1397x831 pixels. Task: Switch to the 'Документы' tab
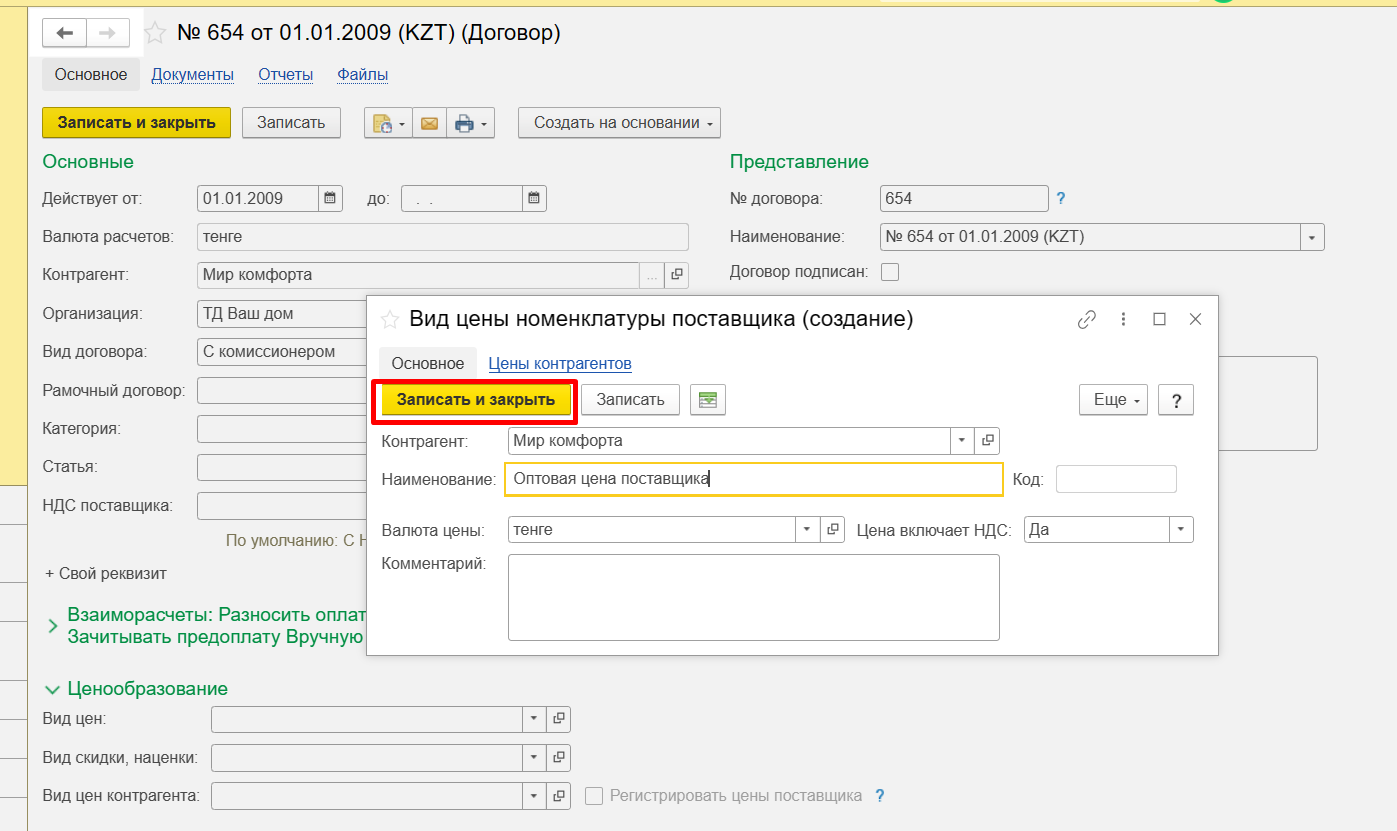click(192, 74)
